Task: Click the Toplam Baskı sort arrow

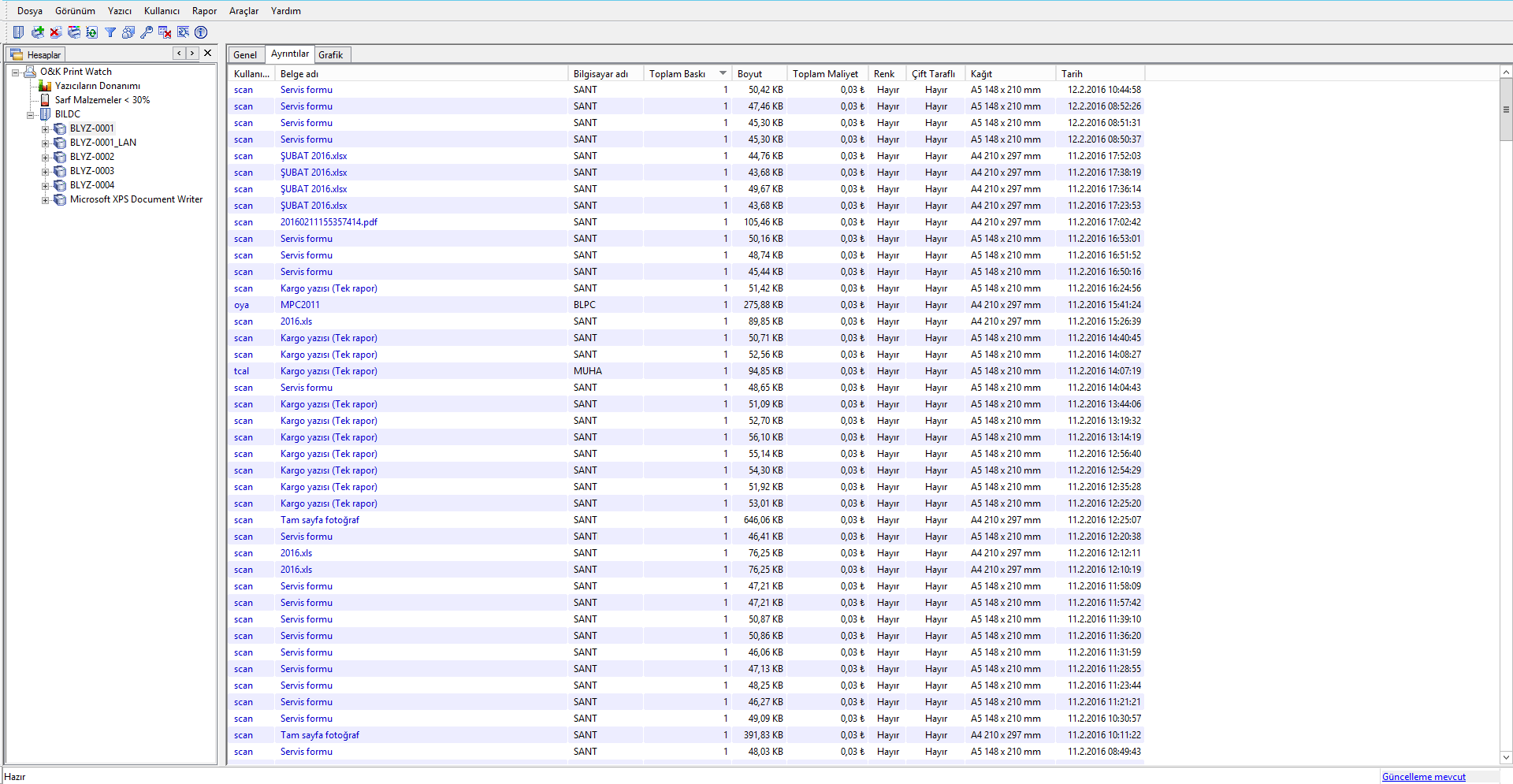Action: click(x=723, y=73)
